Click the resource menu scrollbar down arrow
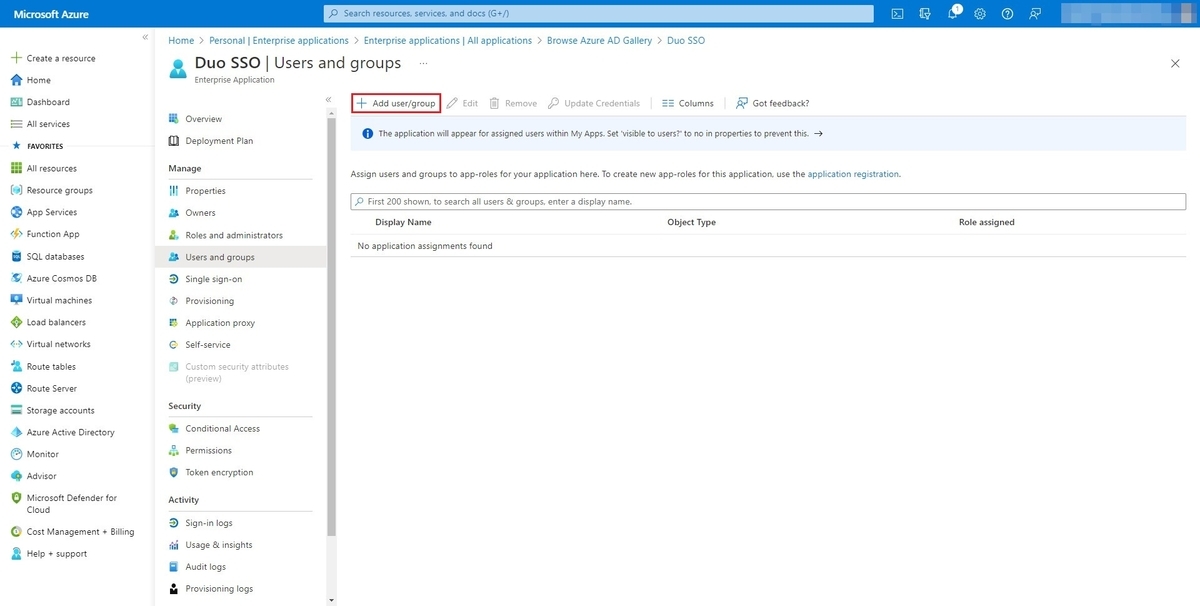Viewport: 1200px width, 606px height. point(331,600)
